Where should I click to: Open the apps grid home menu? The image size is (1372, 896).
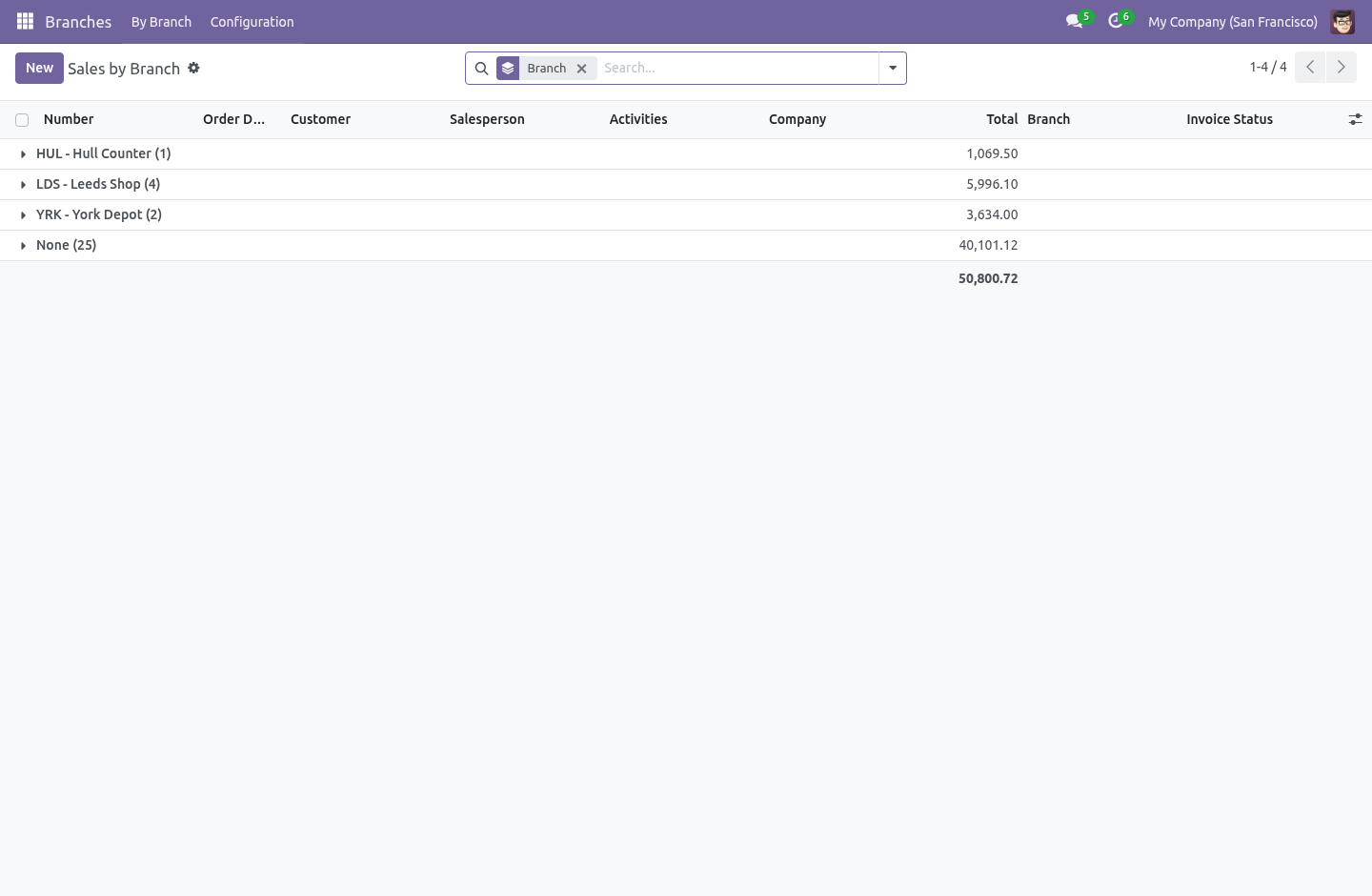[x=25, y=21]
